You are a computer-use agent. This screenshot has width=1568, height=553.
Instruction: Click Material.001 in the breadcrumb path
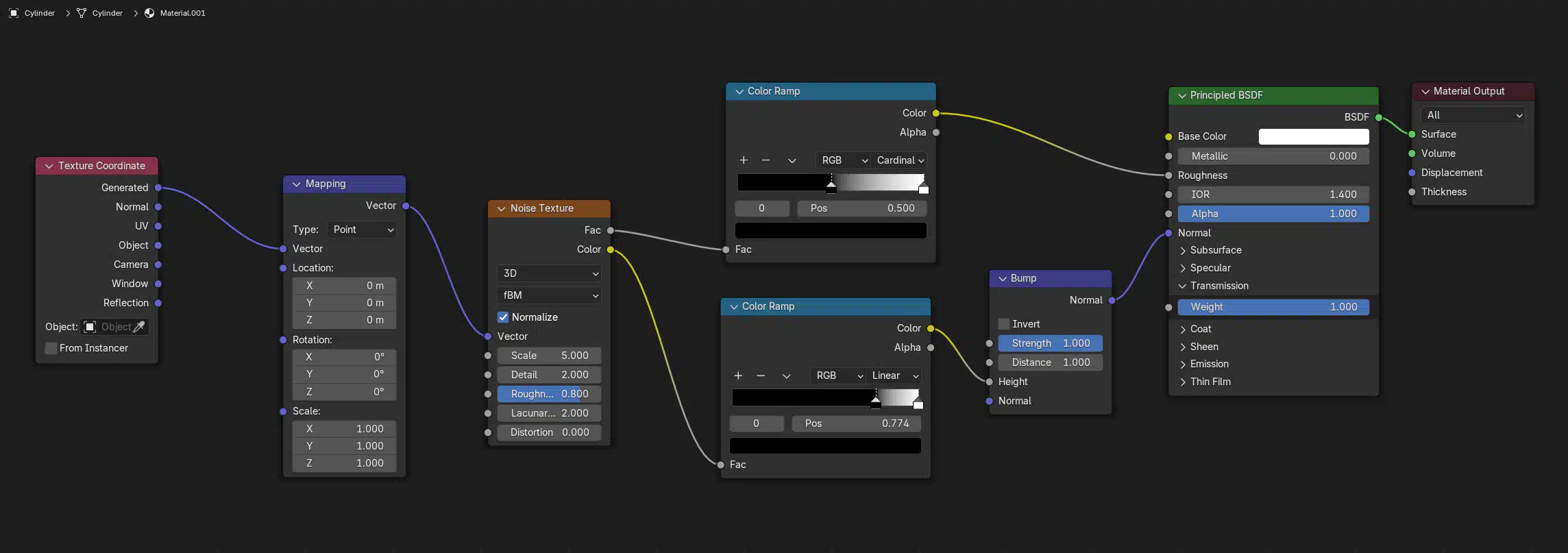(x=182, y=13)
